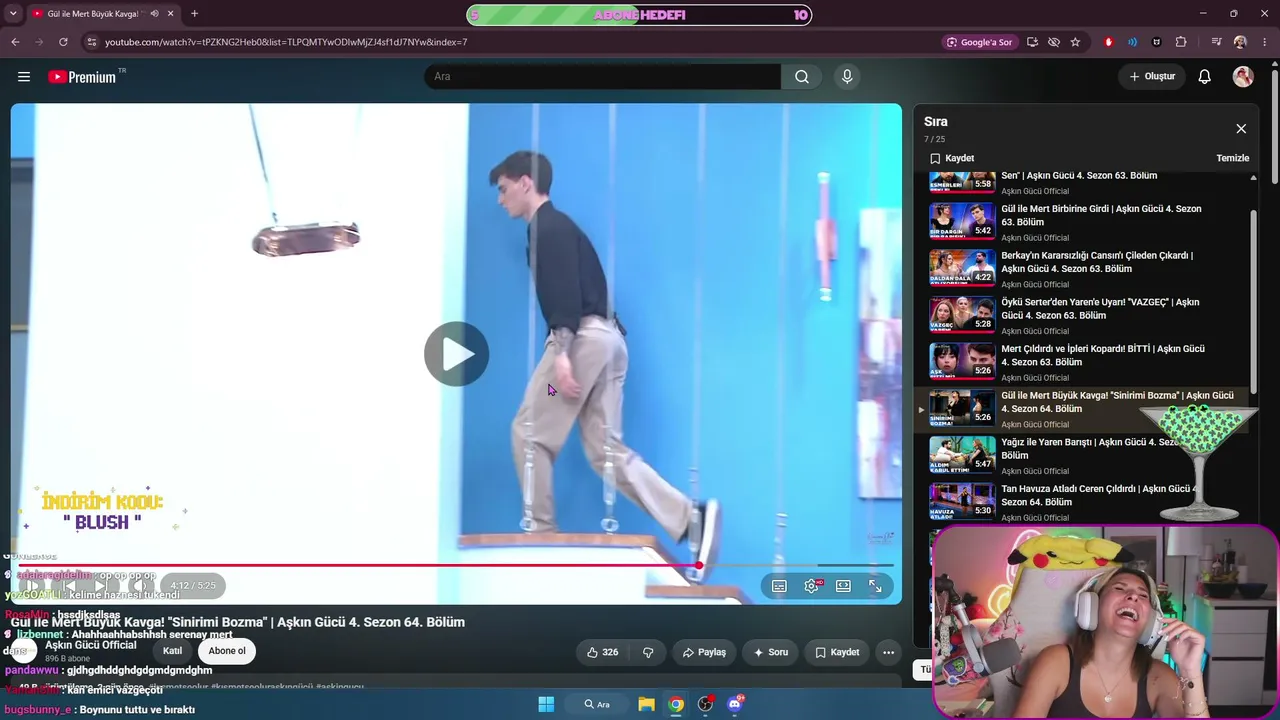Start voice search with the microphone
The width and height of the screenshot is (1280, 720).
point(847,77)
